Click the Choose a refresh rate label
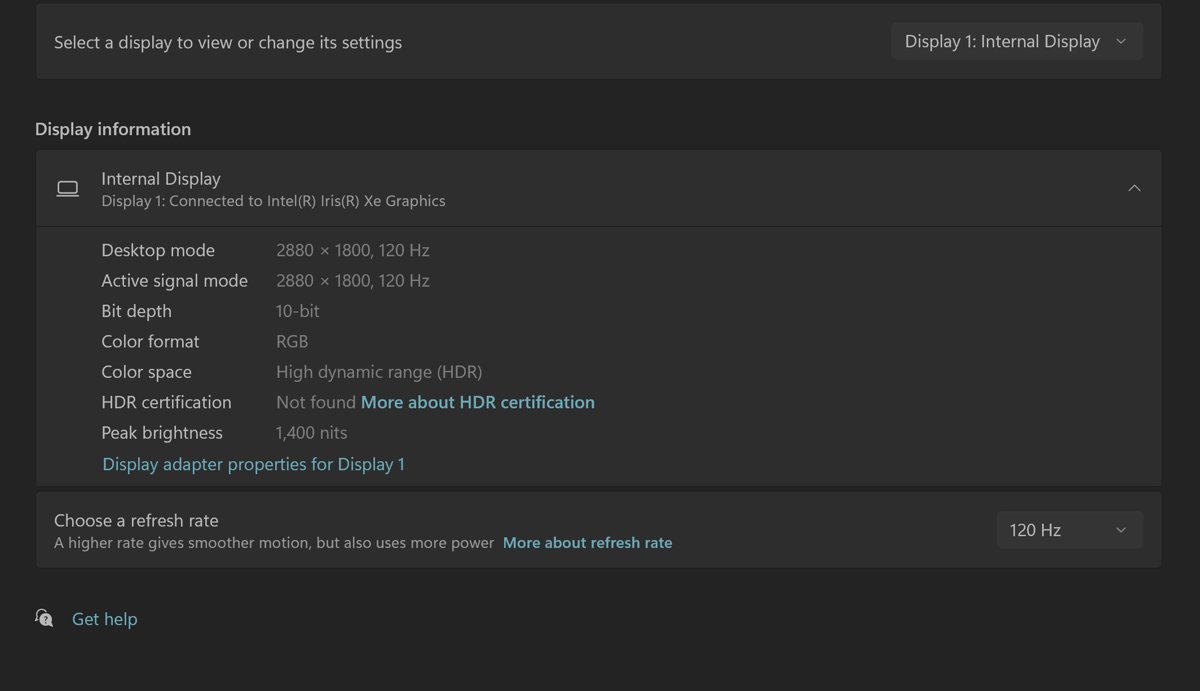Viewport: 1200px width, 691px height. (x=136, y=520)
